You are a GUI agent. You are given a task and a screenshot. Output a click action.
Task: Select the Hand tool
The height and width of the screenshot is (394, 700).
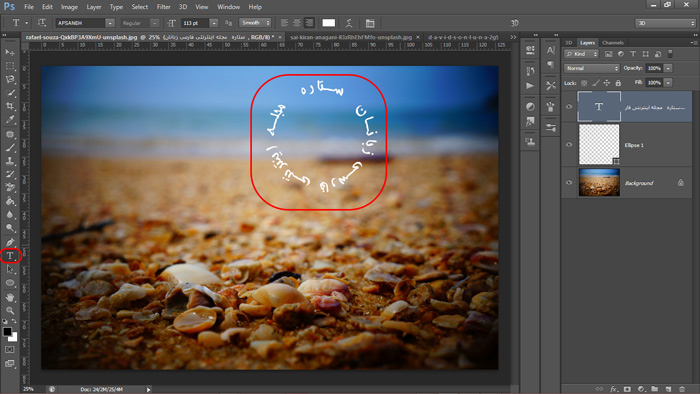click(x=10, y=297)
